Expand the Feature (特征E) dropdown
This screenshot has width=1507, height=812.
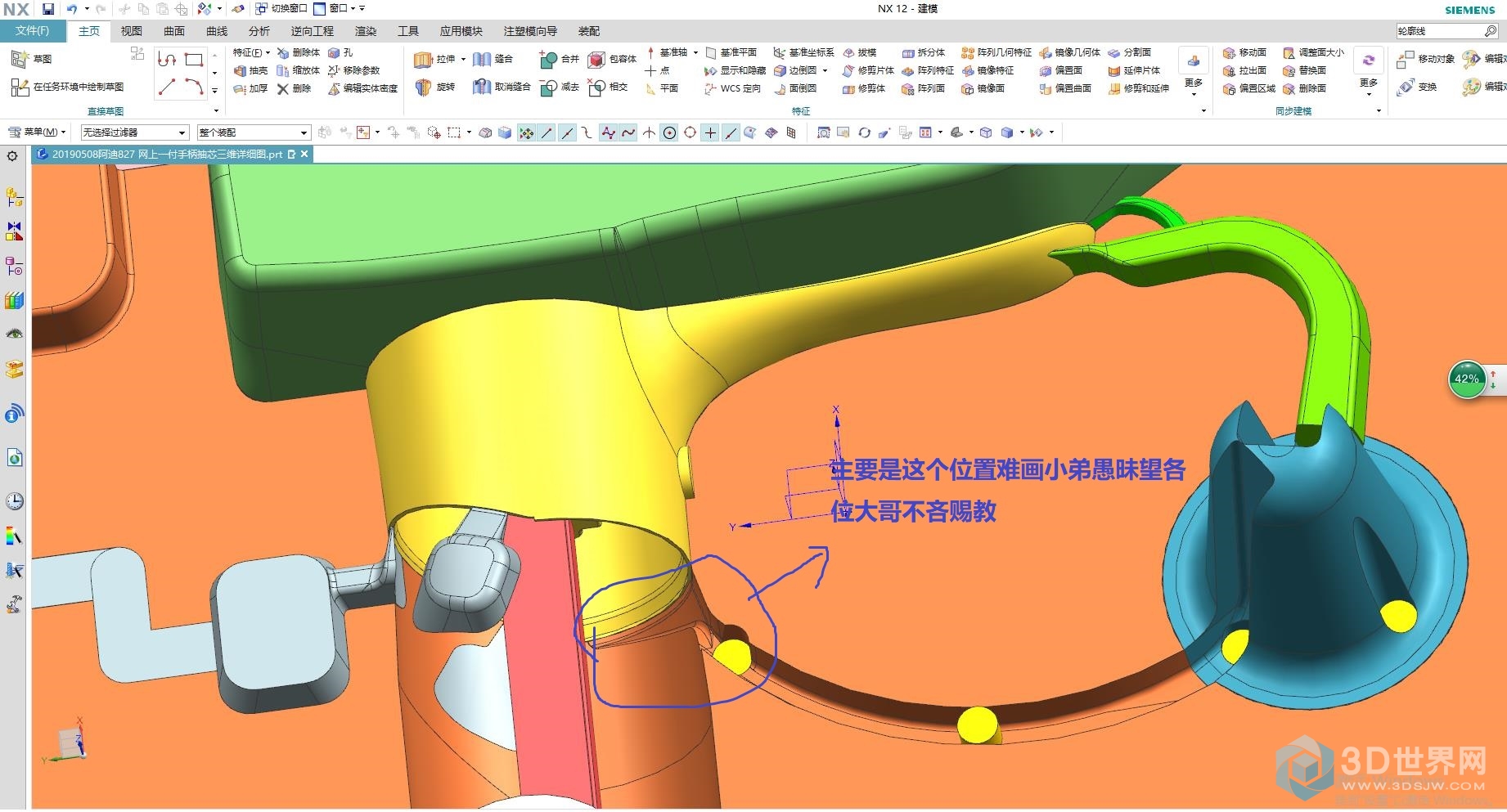pyautogui.click(x=251, y=52)
